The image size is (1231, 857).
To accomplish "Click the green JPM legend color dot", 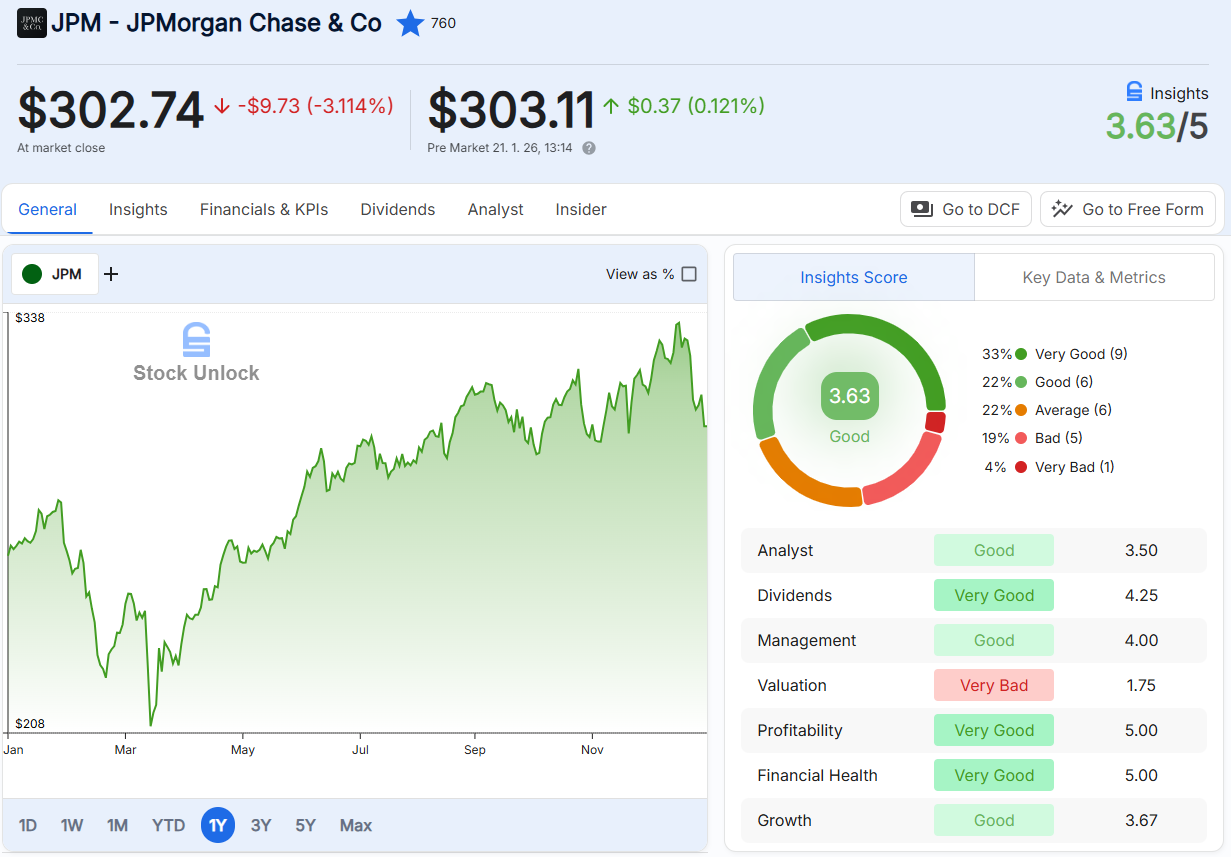I will [x=31, y=273].
